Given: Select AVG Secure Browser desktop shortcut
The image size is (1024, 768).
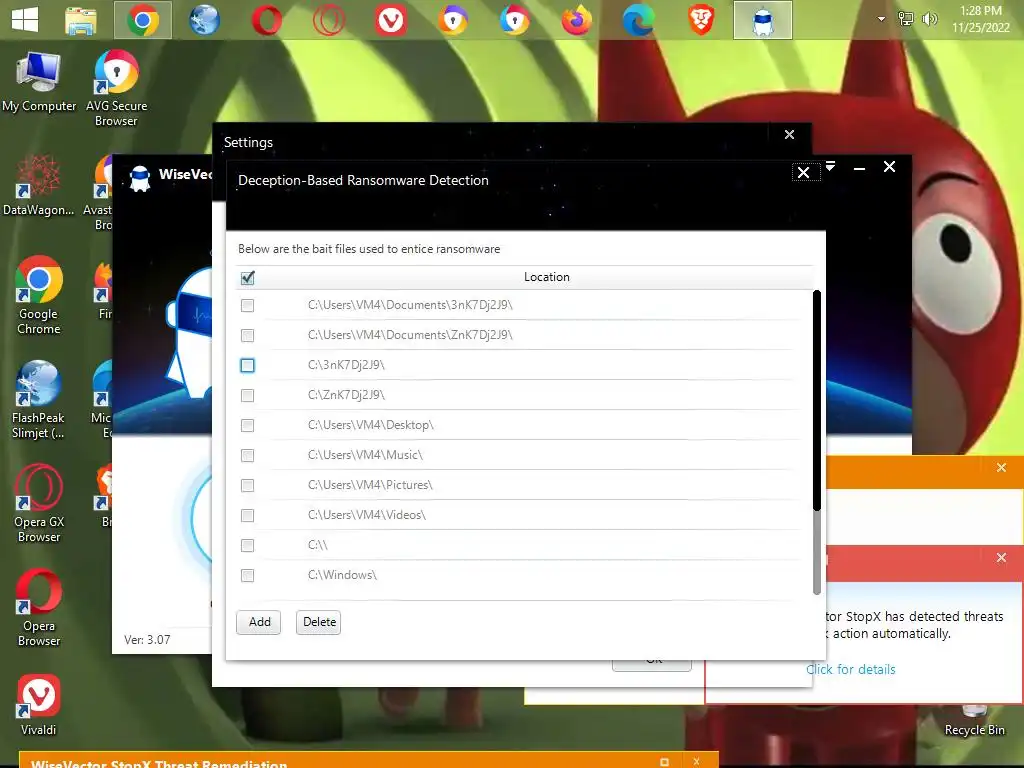Looking at the screenshot, I should [x=116, y=88].
